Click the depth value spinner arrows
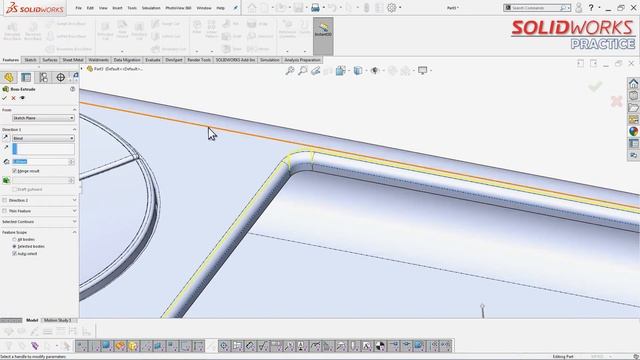Image resolution: width=640 pixels, height=360 pixels. pyautogui.click(x=72, y=162)
